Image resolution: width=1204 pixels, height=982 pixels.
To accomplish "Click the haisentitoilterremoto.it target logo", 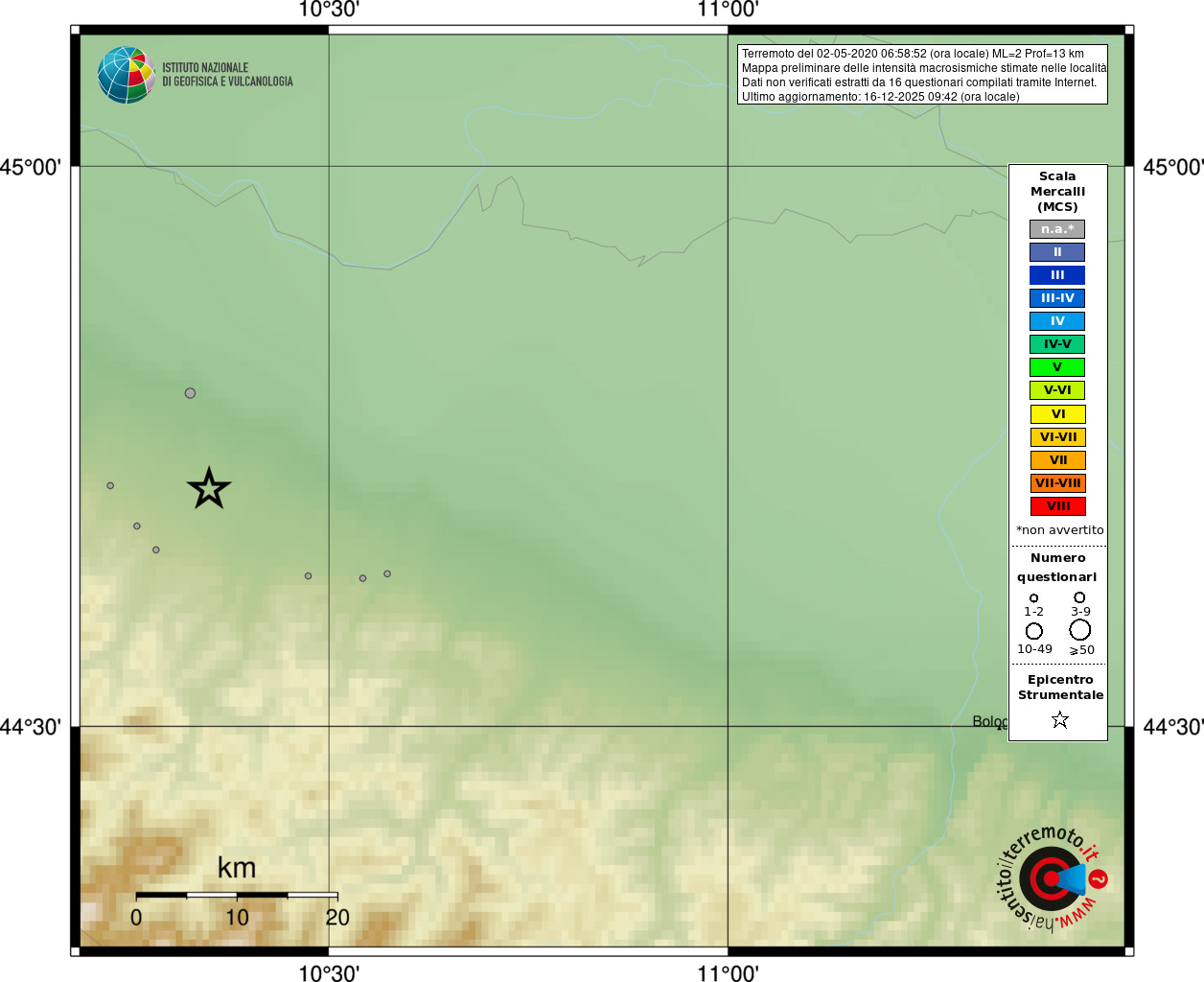I will pyautogui.click(x=1053, y=877).
